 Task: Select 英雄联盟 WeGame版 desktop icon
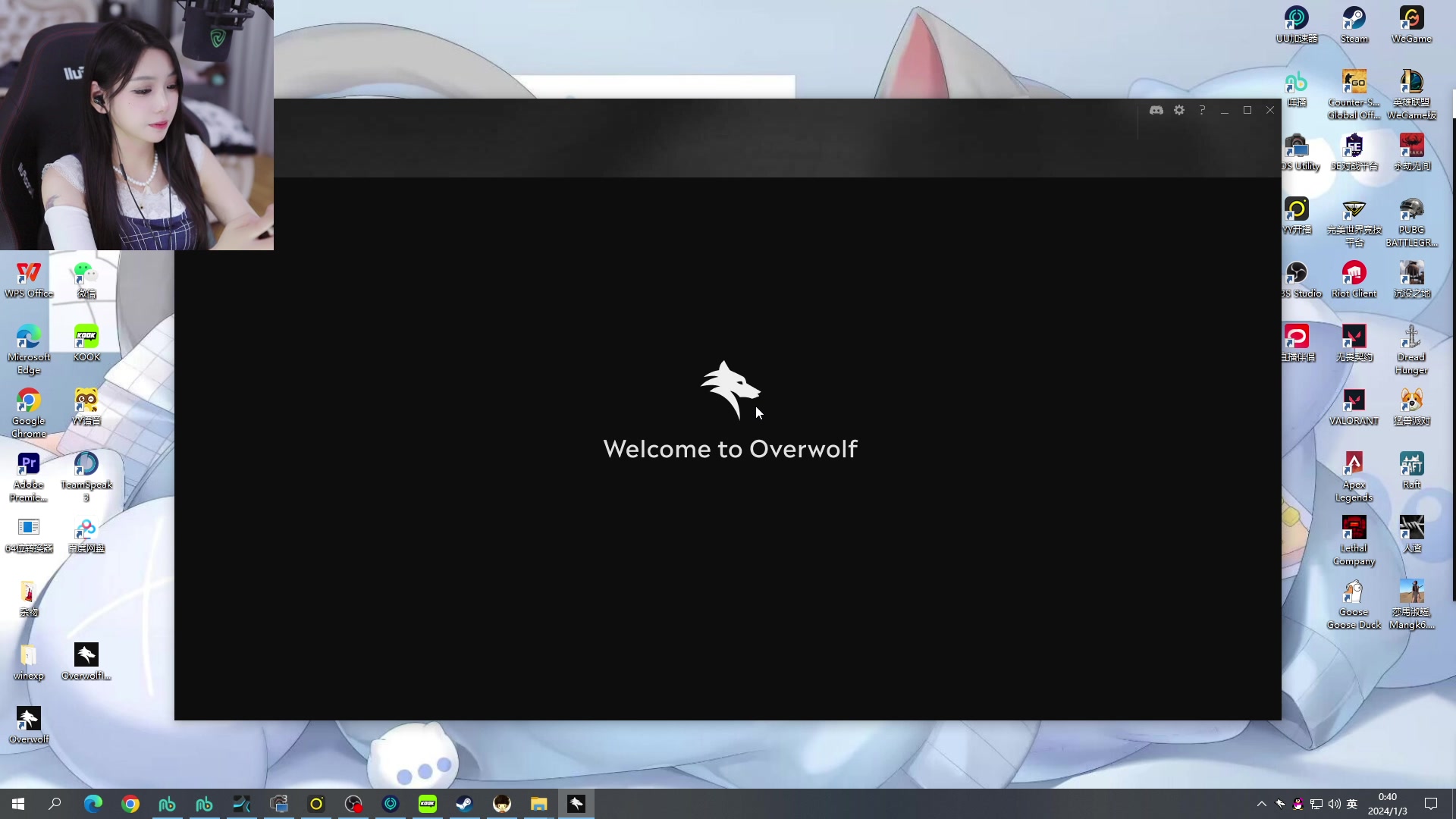coord(1412,94)
